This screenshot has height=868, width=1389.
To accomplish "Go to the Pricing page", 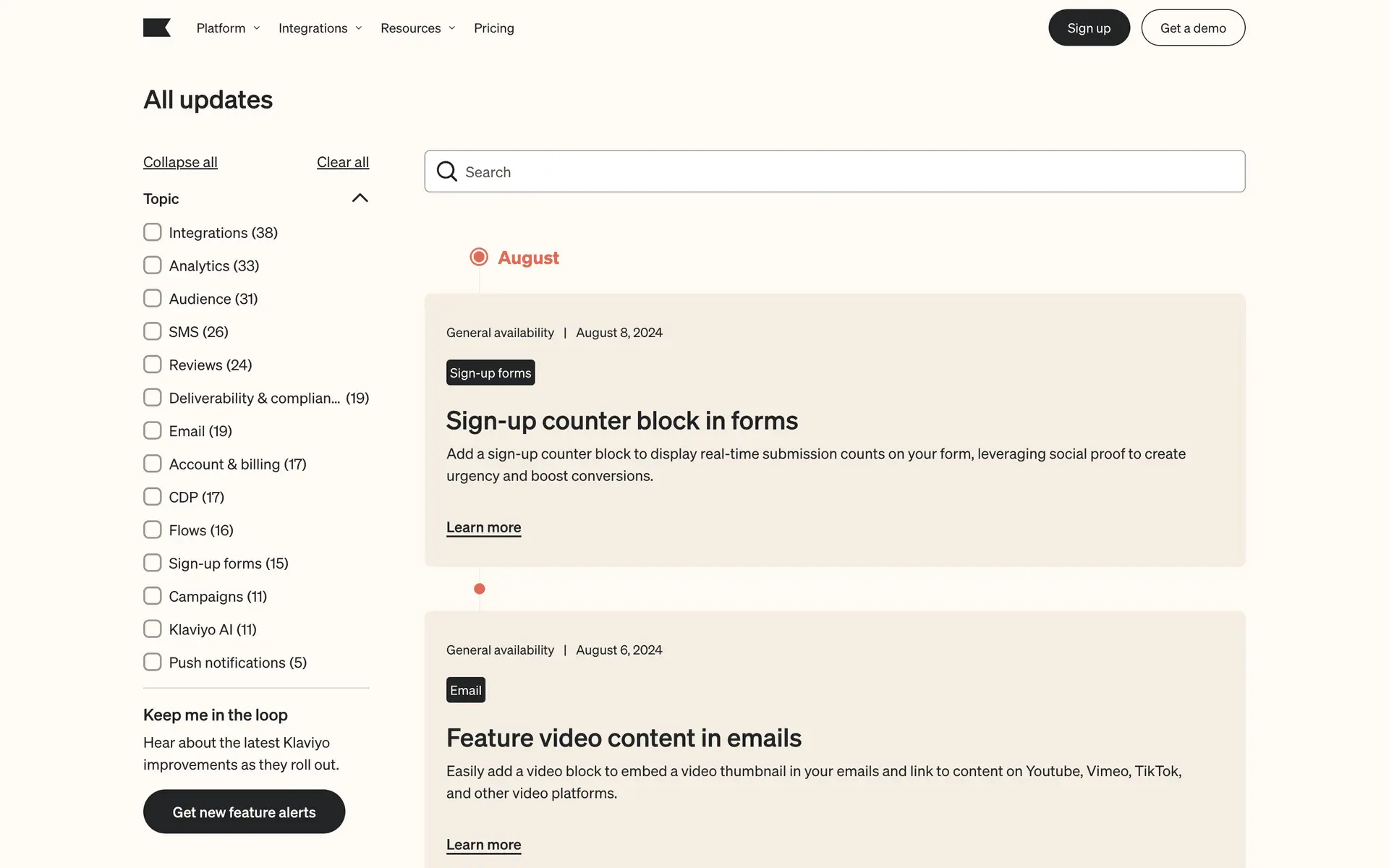I will (x=493, y=28).
